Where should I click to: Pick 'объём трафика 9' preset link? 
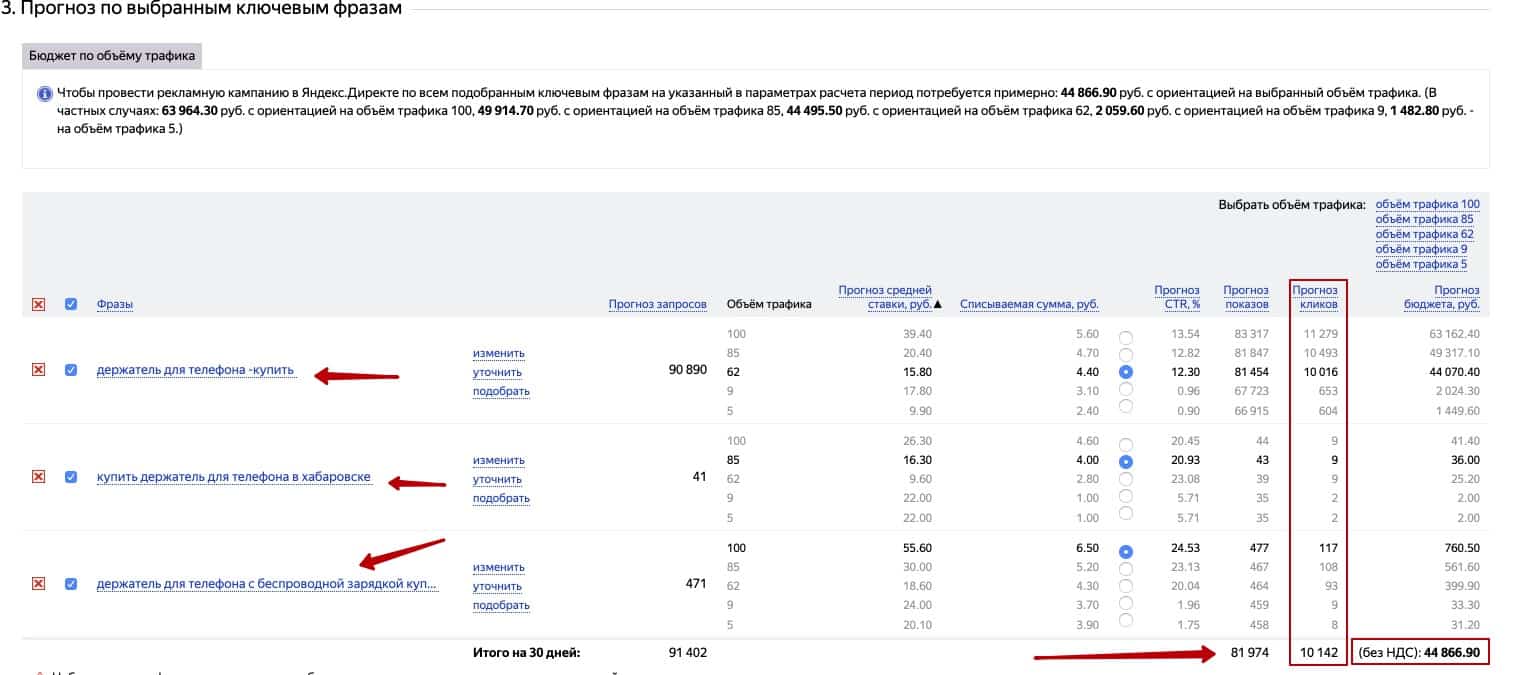(1421, 249)
